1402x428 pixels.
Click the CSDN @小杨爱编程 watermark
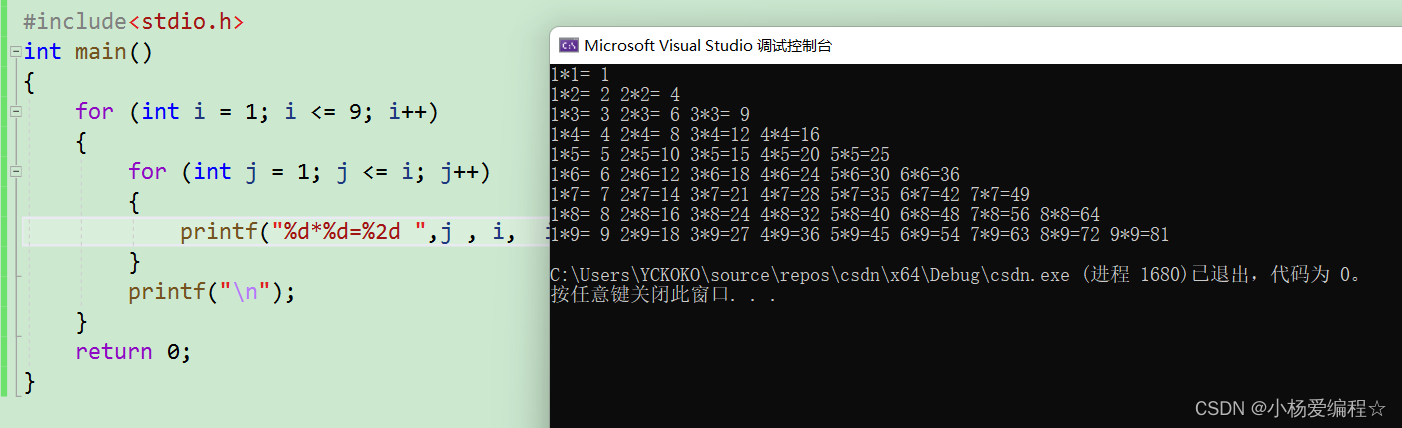coord(1290,408)
